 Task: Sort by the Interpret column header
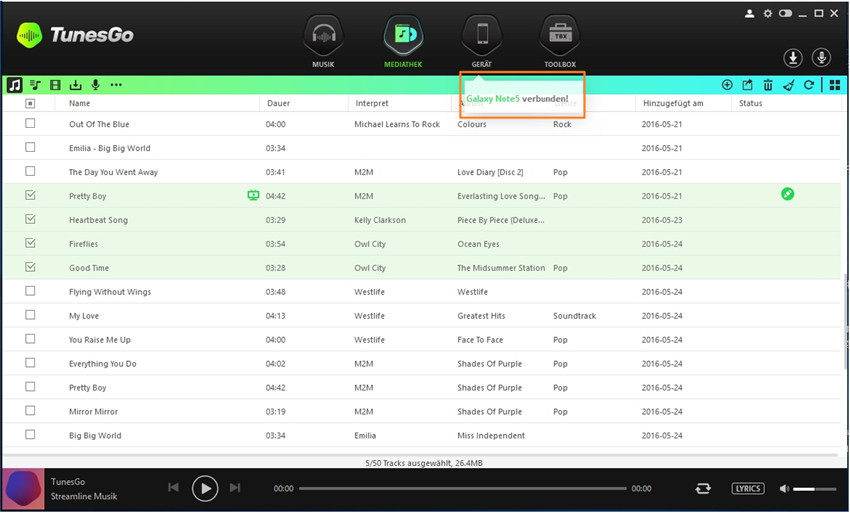coord(372,103)
